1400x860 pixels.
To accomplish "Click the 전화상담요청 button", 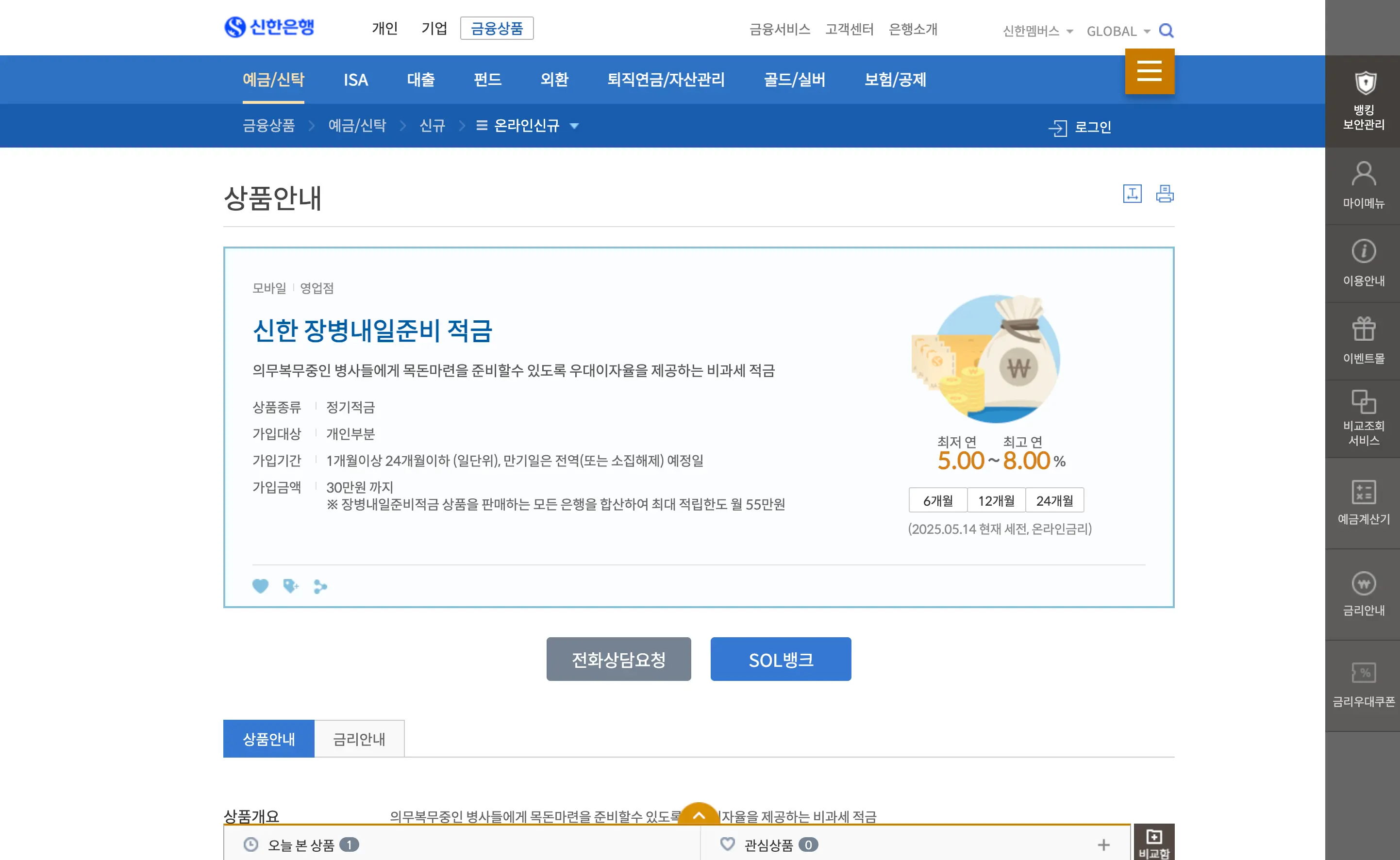I will point(618,659).
